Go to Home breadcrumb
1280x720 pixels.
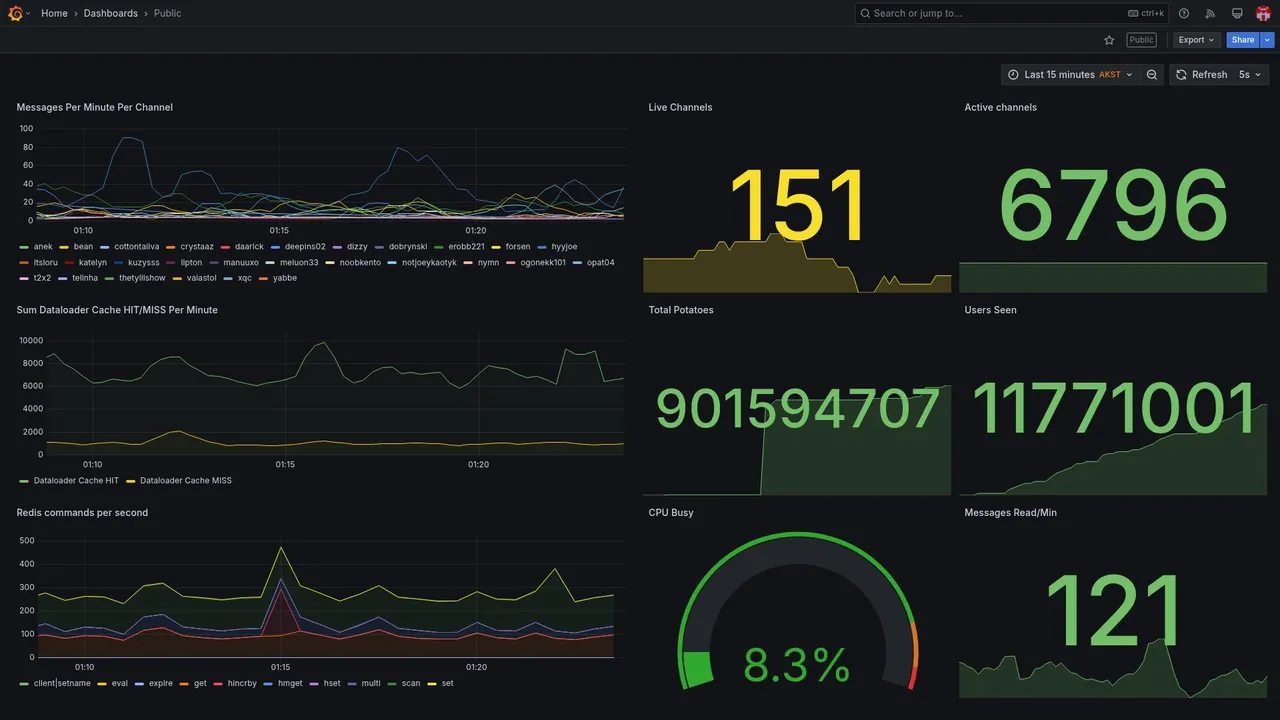coord(54,13)
